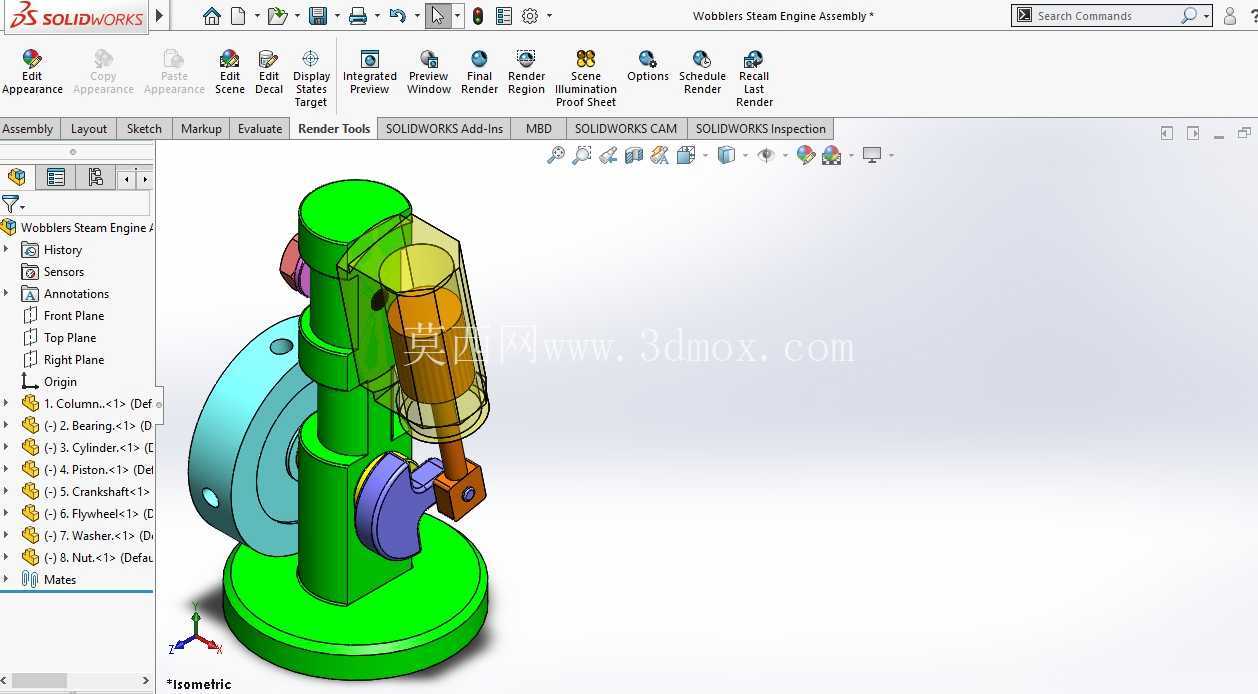Viewport: 1258px width, 694px height.
Task: Click Display Style icon
Action: (x=727, y=155)
